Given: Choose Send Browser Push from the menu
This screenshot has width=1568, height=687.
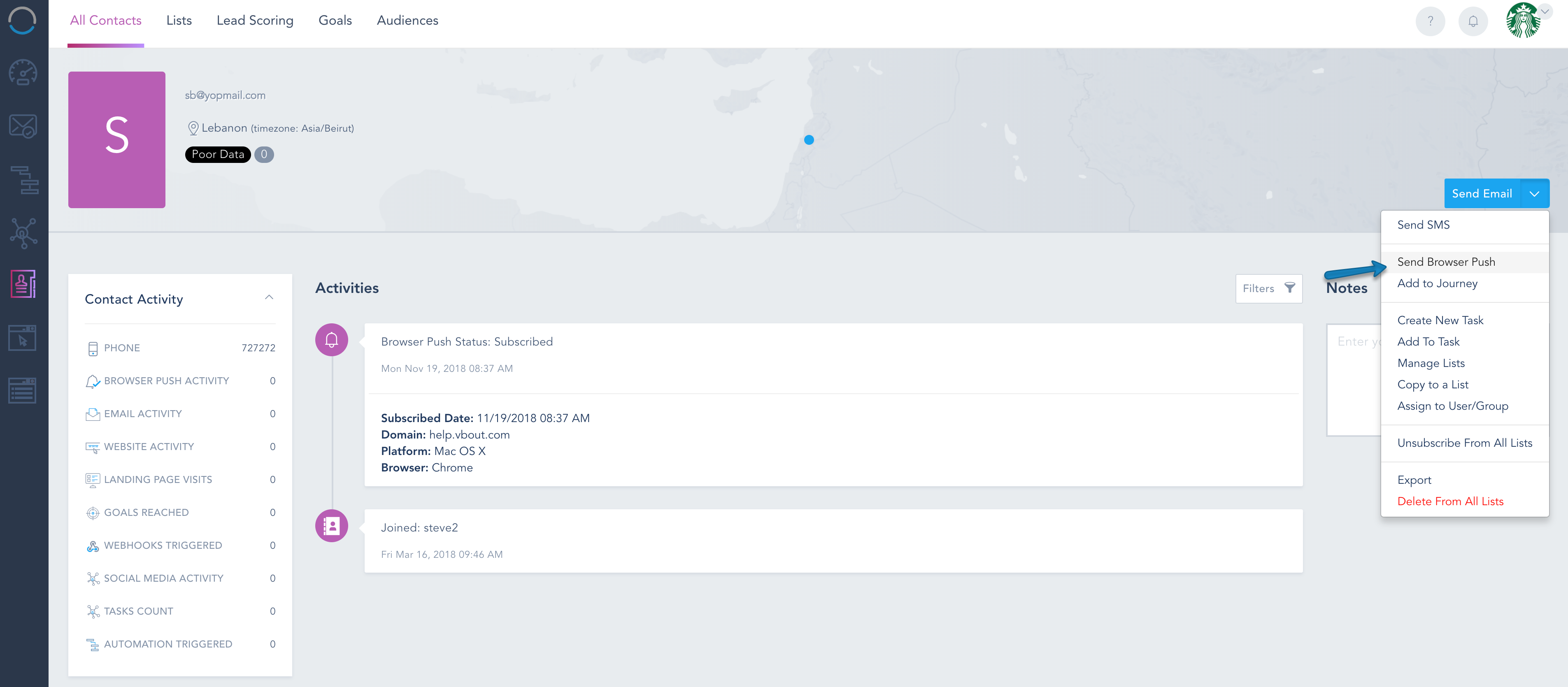Looking at the screenshot, I should point(1465,262).
